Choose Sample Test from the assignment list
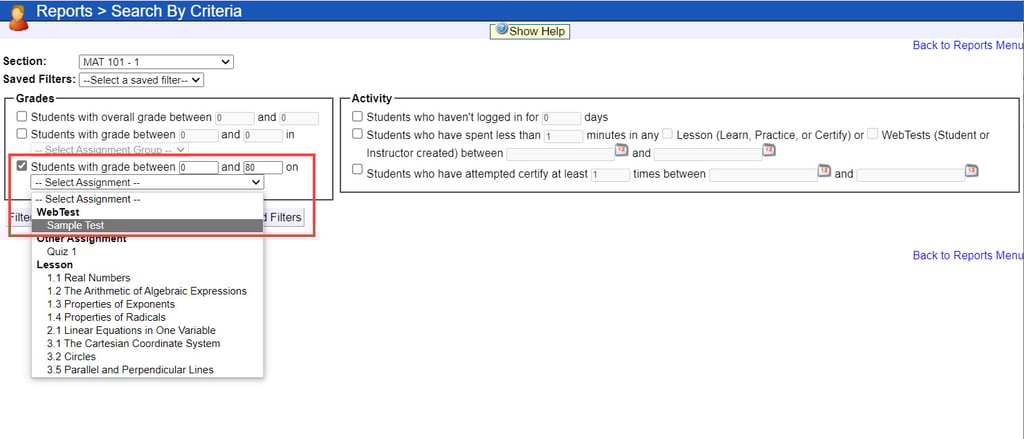This screenshot has width=1024, height=439. click(x=75, y=226)
